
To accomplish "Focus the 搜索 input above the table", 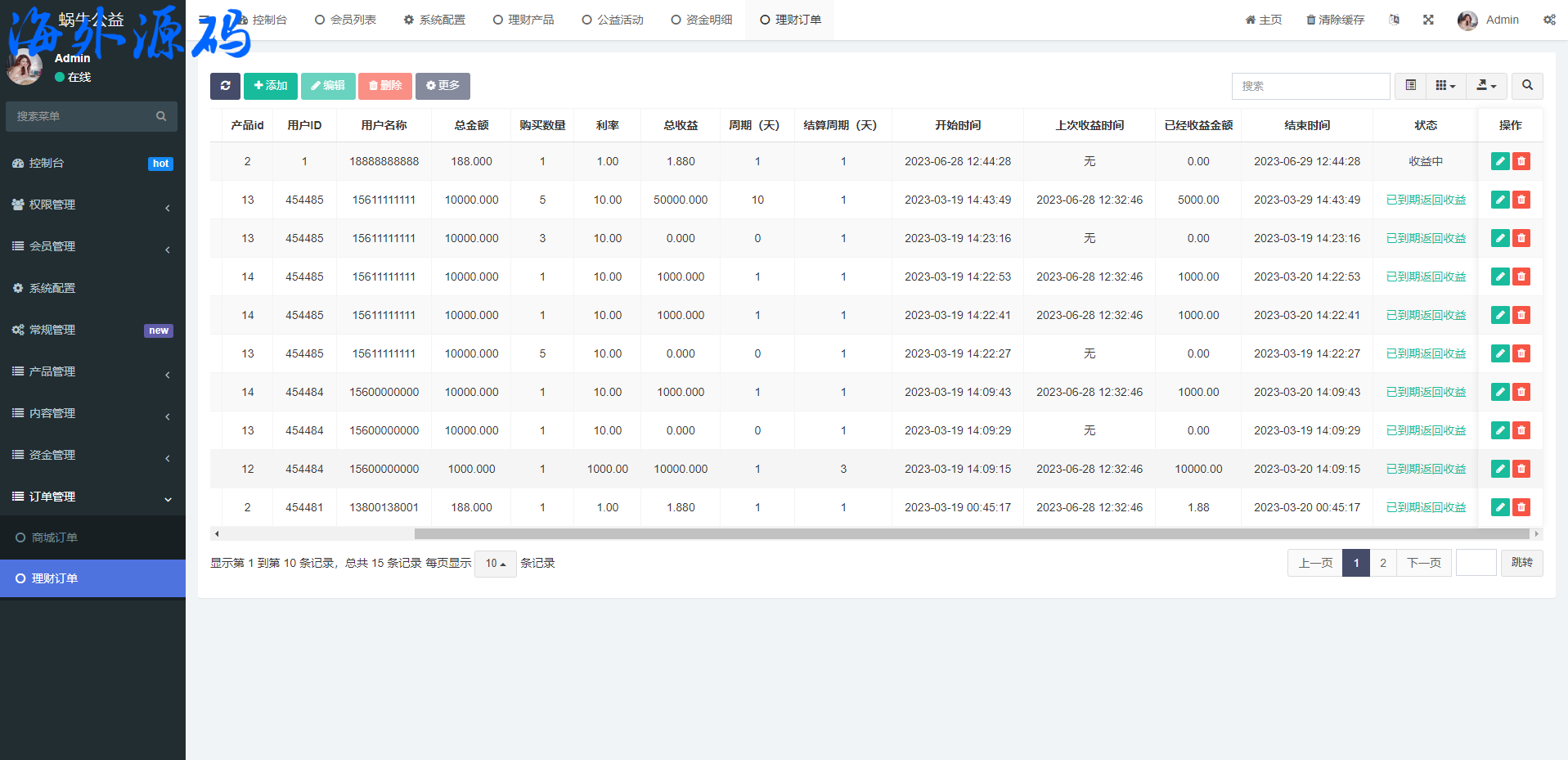I will [1310, 86].
